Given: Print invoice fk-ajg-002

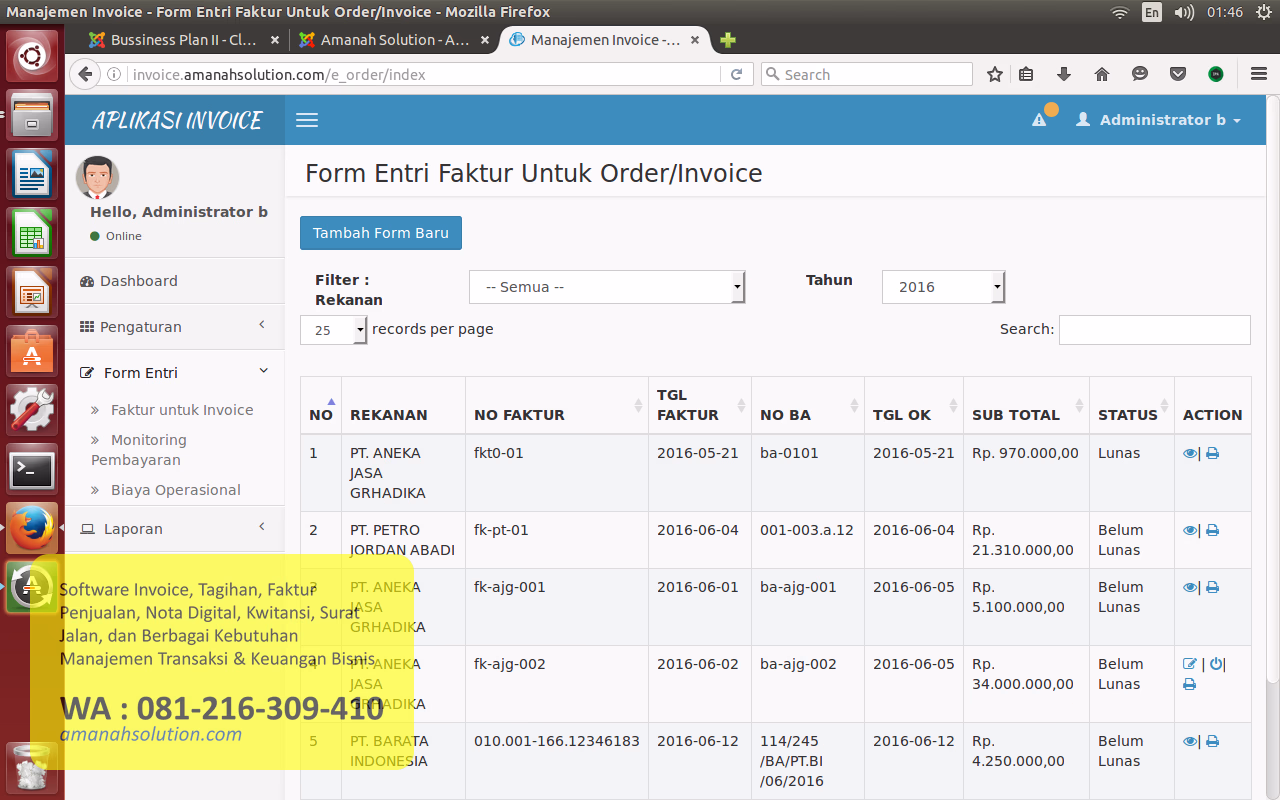Looking at the screenshot, I should pos(1189,684).
